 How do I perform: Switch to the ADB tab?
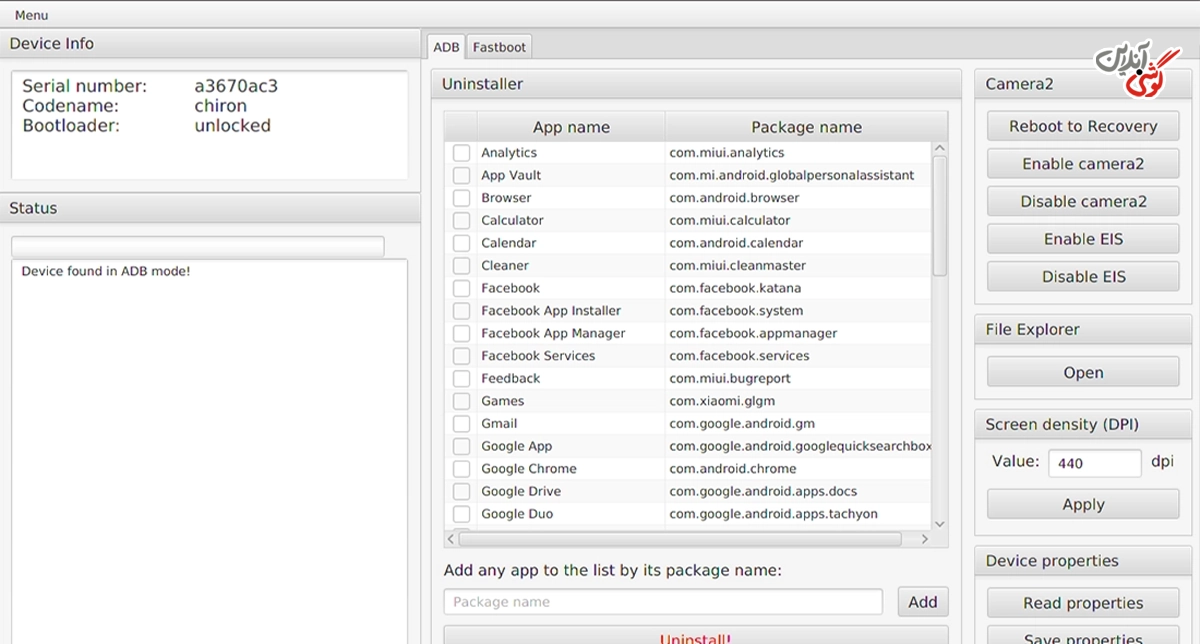point(446,47)
